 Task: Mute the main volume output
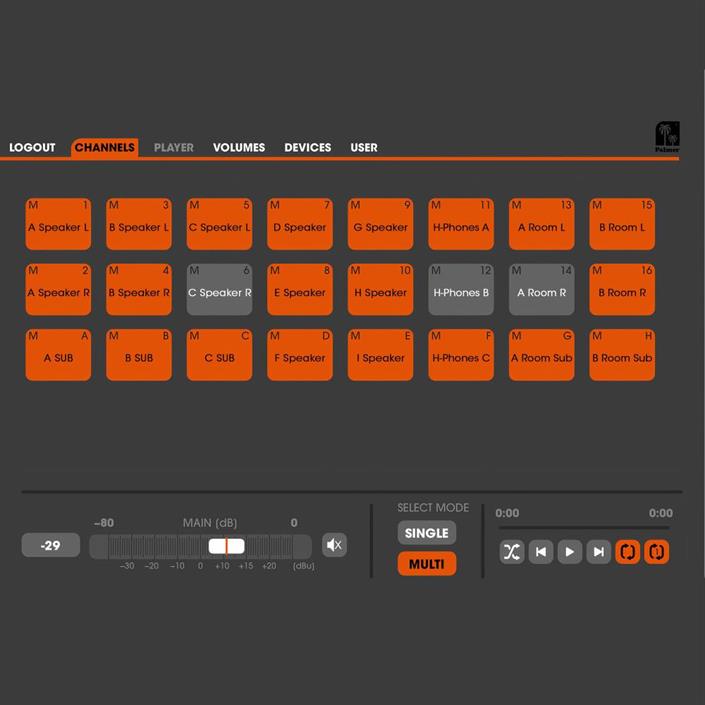tap(334, 545)
